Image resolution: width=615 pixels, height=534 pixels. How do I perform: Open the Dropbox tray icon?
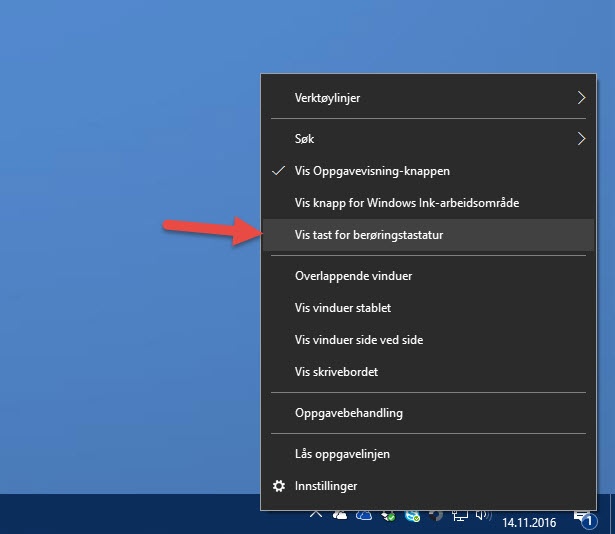(x=388, y=516)
